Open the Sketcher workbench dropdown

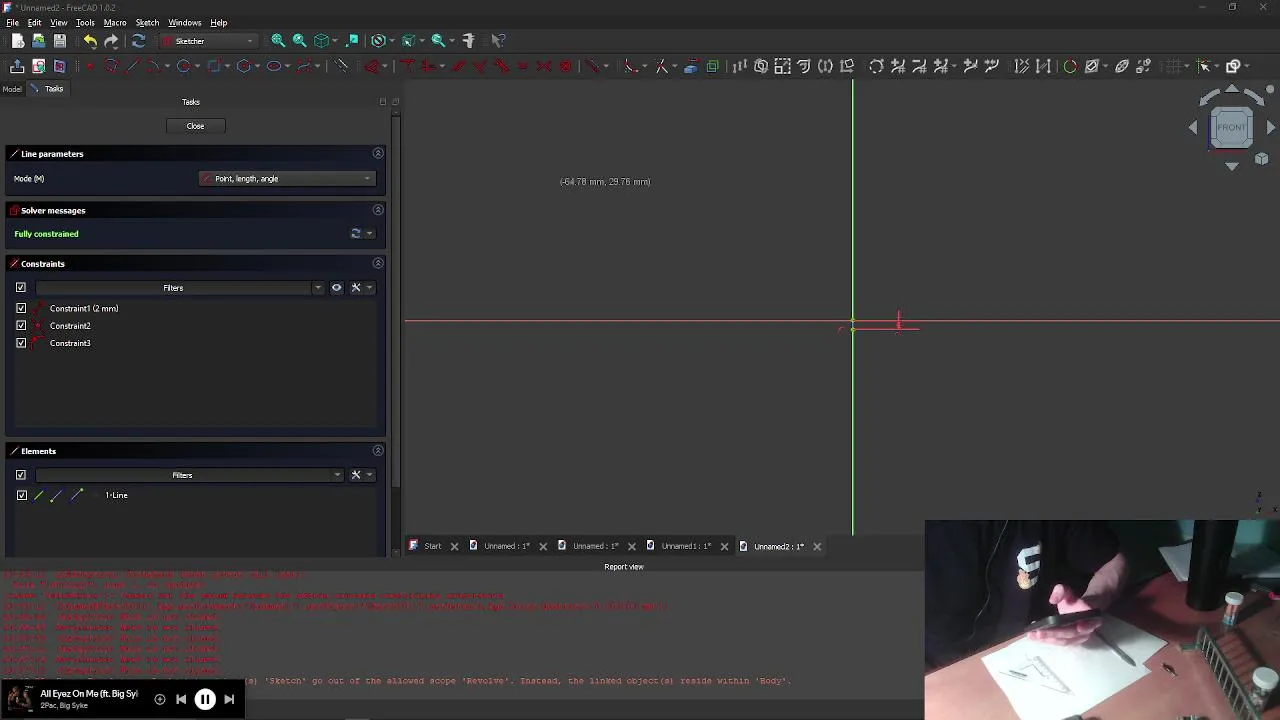[x=209, y=41]
